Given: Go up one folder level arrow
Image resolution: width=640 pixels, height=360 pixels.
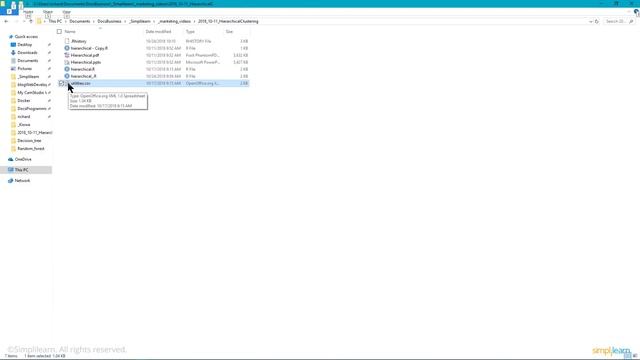Looking at the screenshot, I should (31, 21).
